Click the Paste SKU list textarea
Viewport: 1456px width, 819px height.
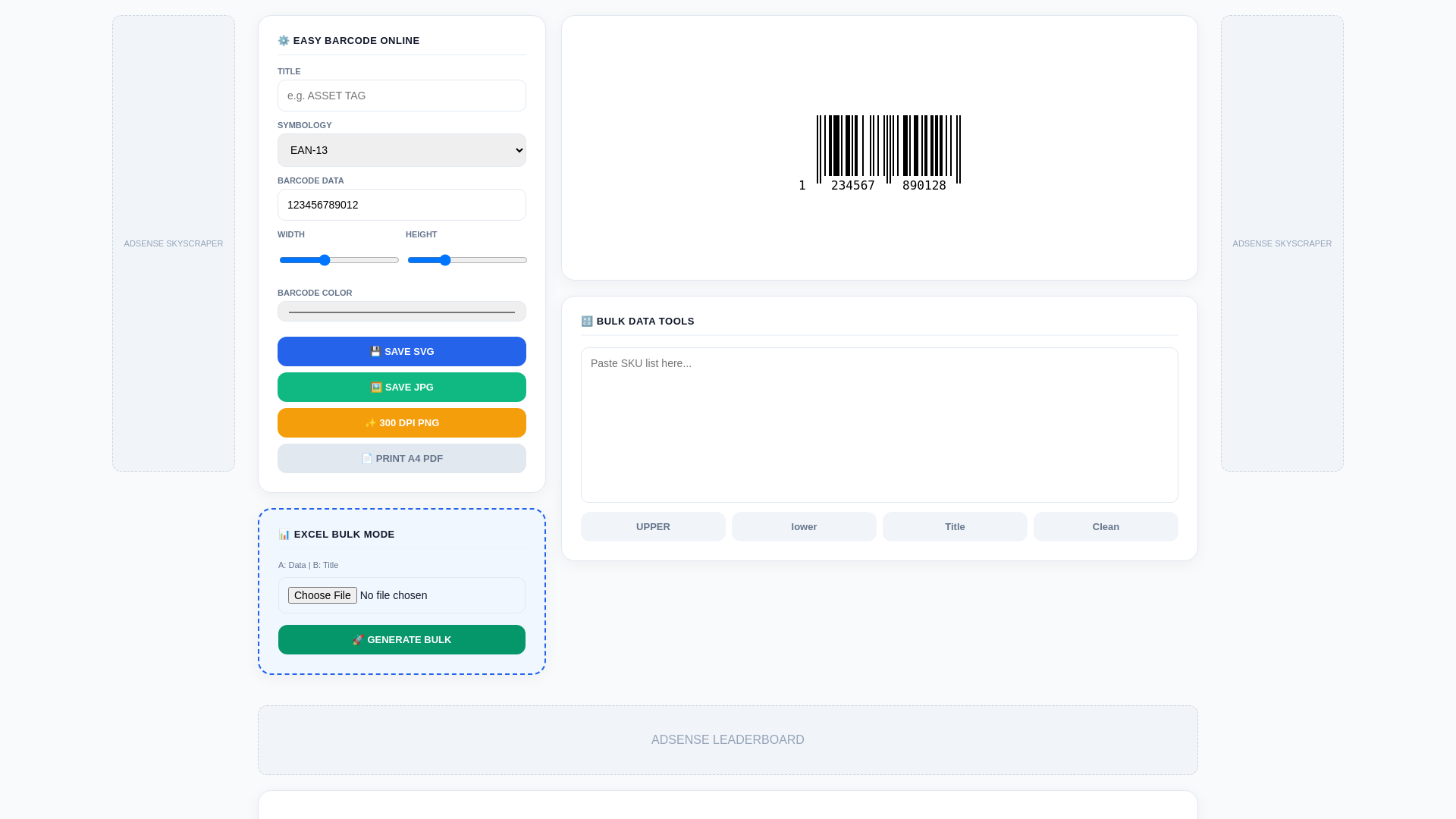(x=879, y=425)
